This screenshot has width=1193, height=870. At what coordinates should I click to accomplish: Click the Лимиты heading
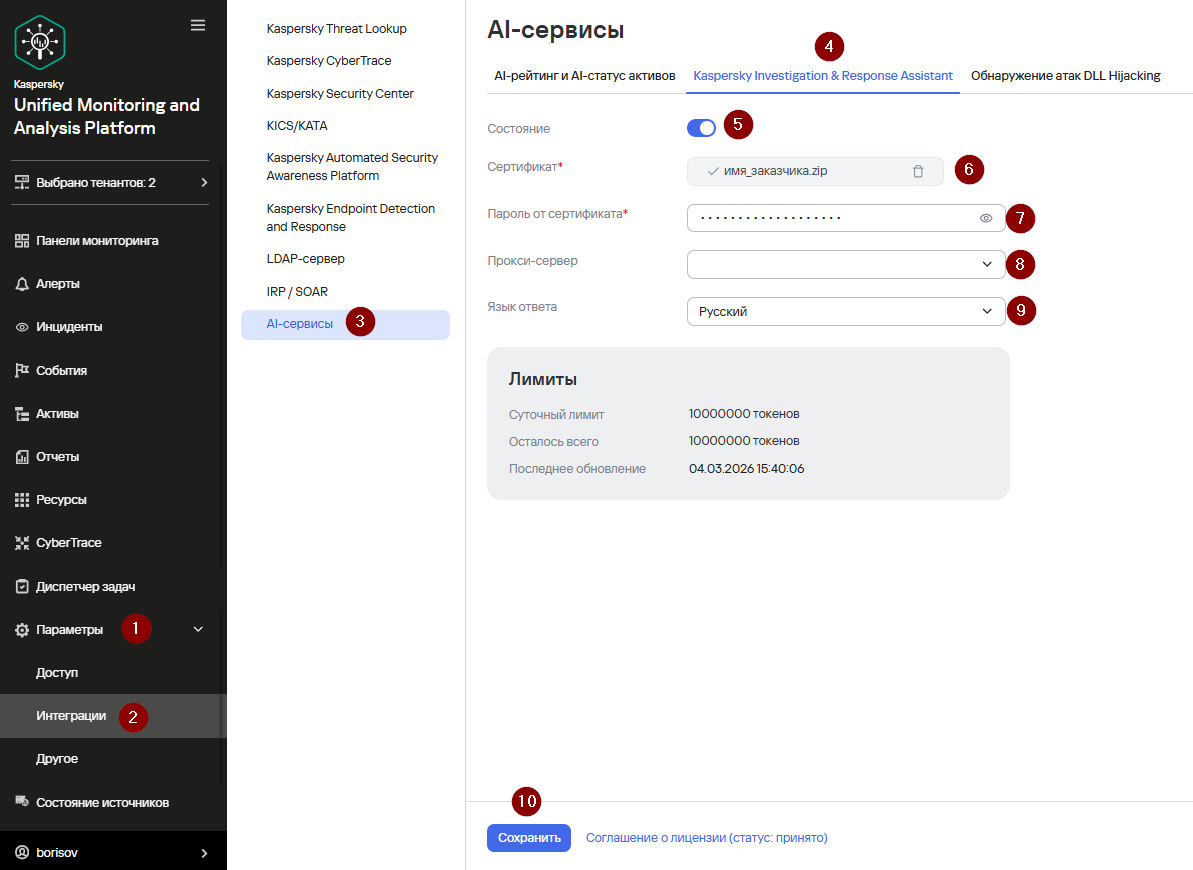(542, 379)
